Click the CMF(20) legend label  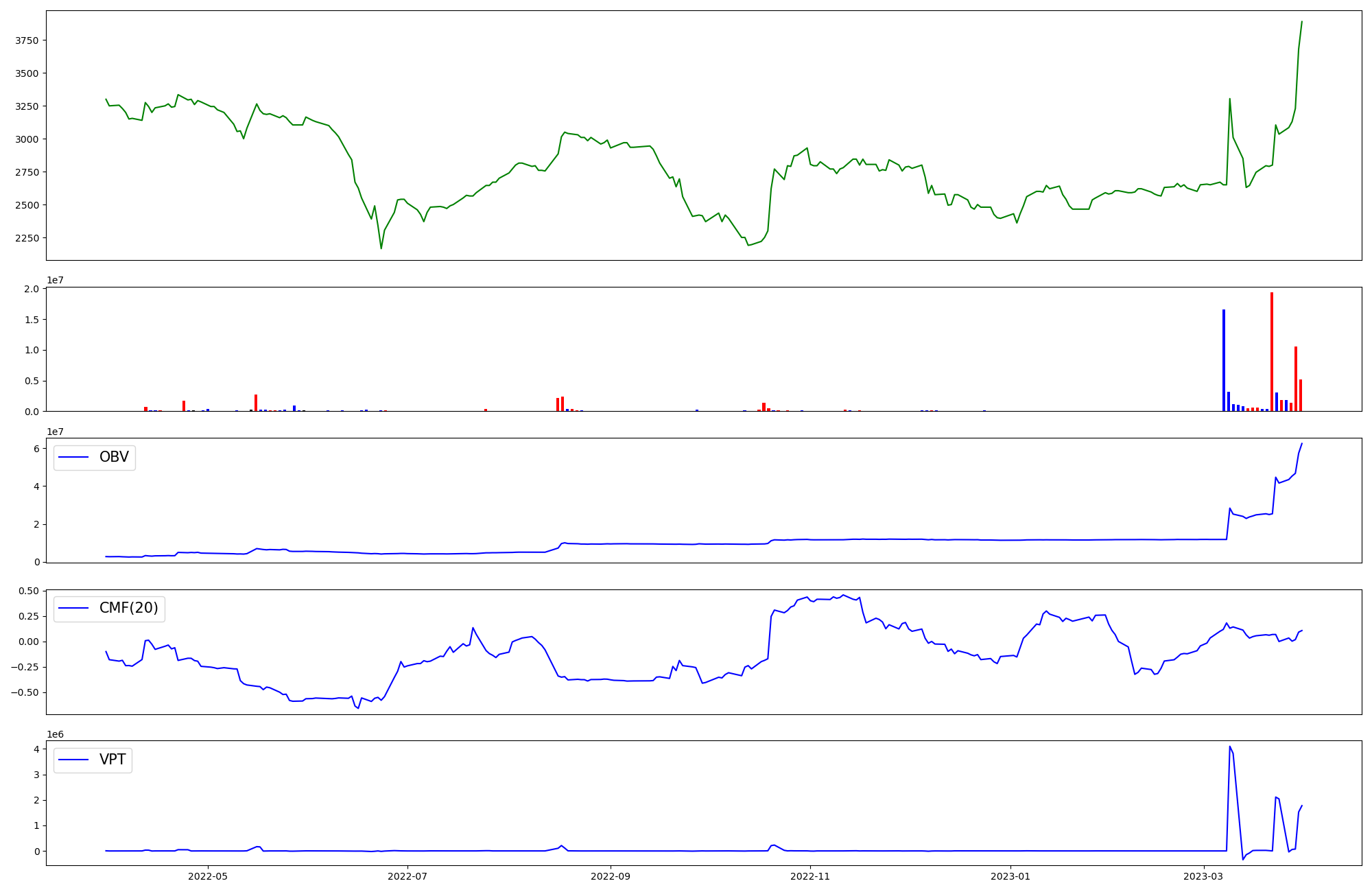point(128,609)
